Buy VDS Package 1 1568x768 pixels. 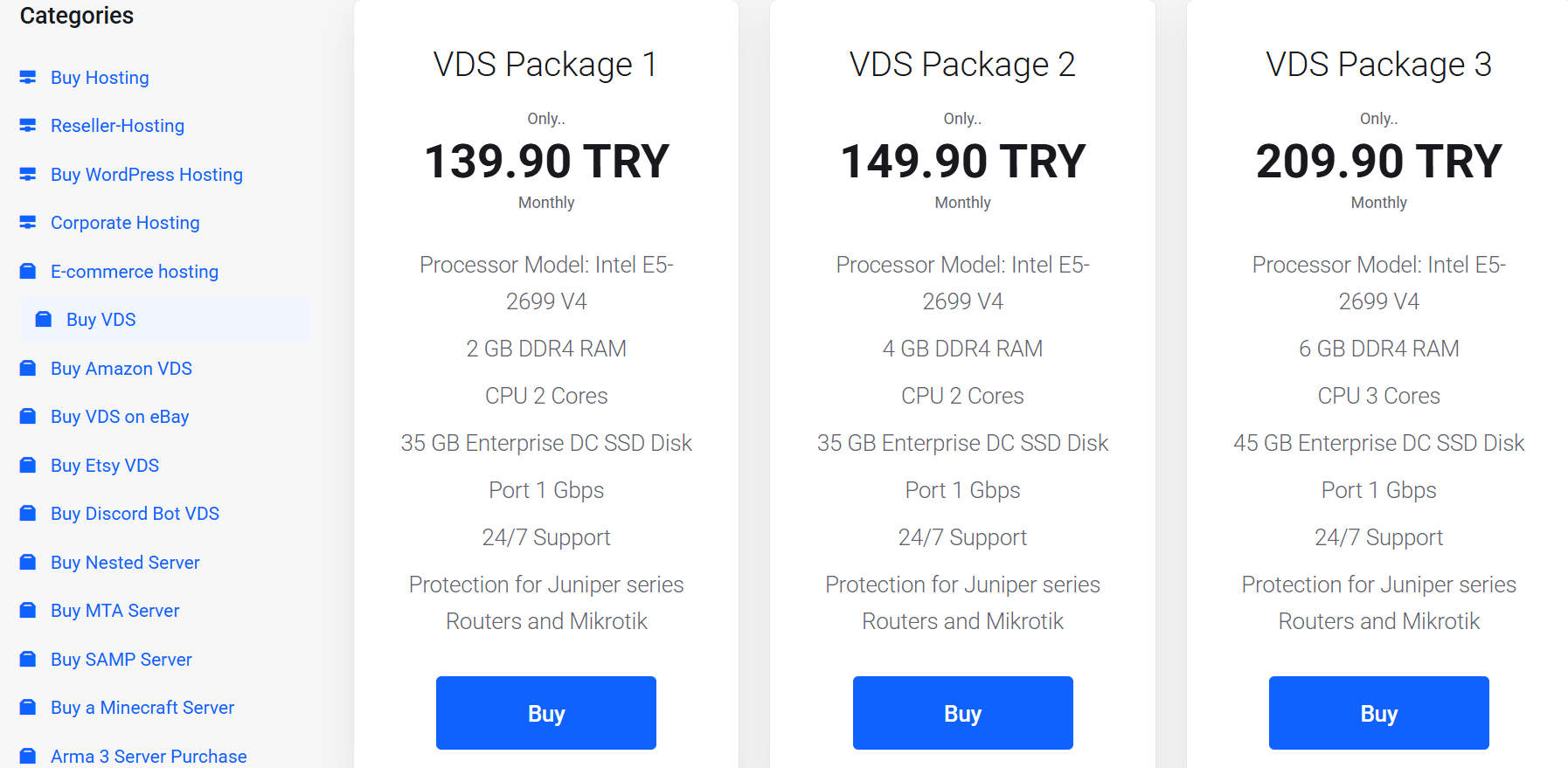tap(546, 713)
